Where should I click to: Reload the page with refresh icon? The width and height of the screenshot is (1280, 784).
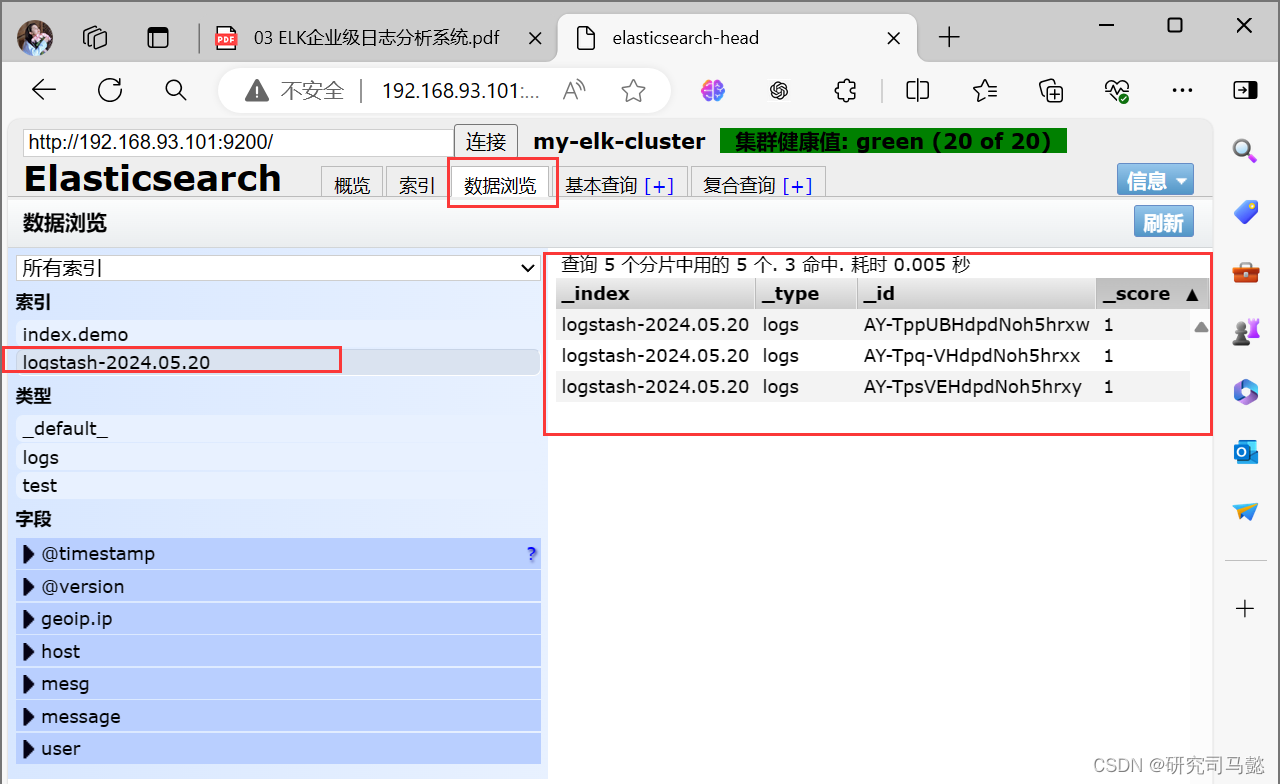pyautogui.click(x=110, y=91)
